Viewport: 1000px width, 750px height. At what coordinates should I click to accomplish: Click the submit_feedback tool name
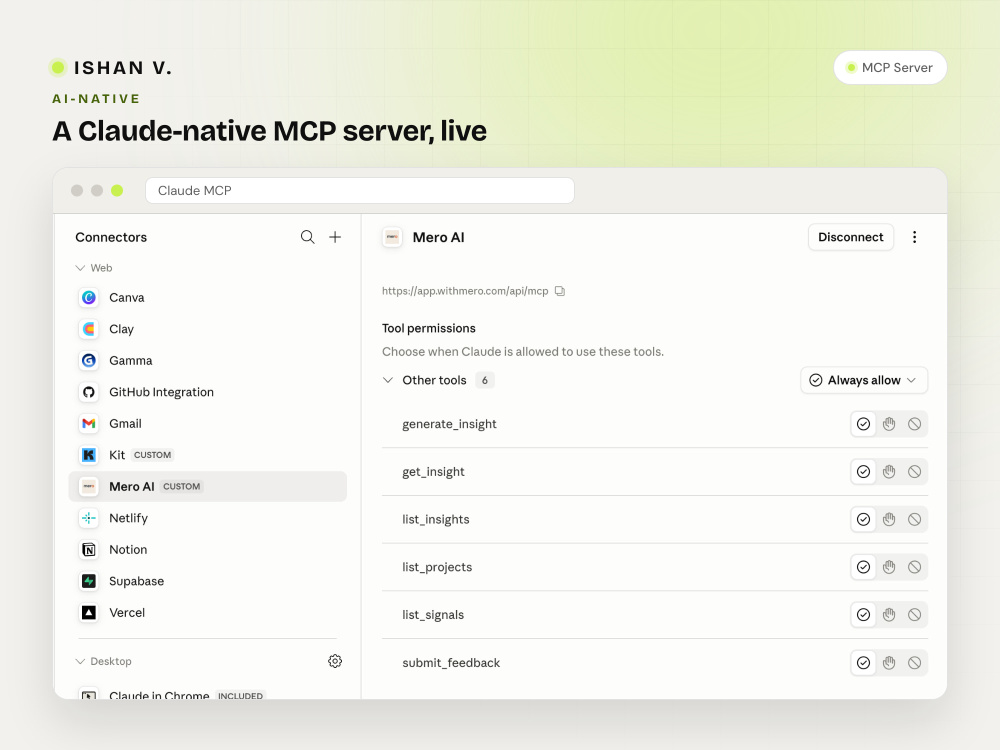(x=451, y=663)
